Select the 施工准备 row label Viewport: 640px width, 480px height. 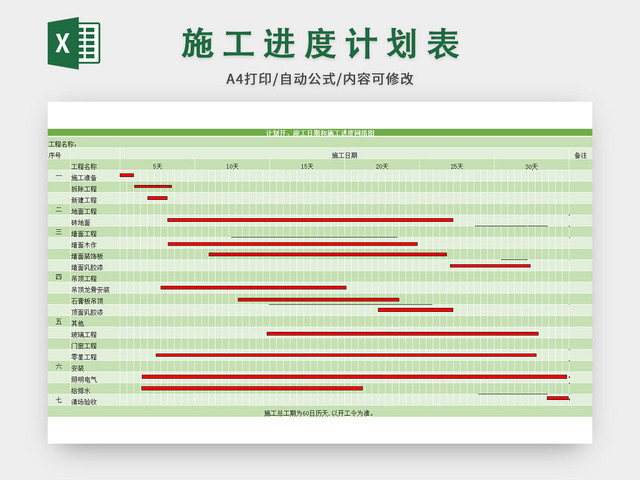click(84, 178)
